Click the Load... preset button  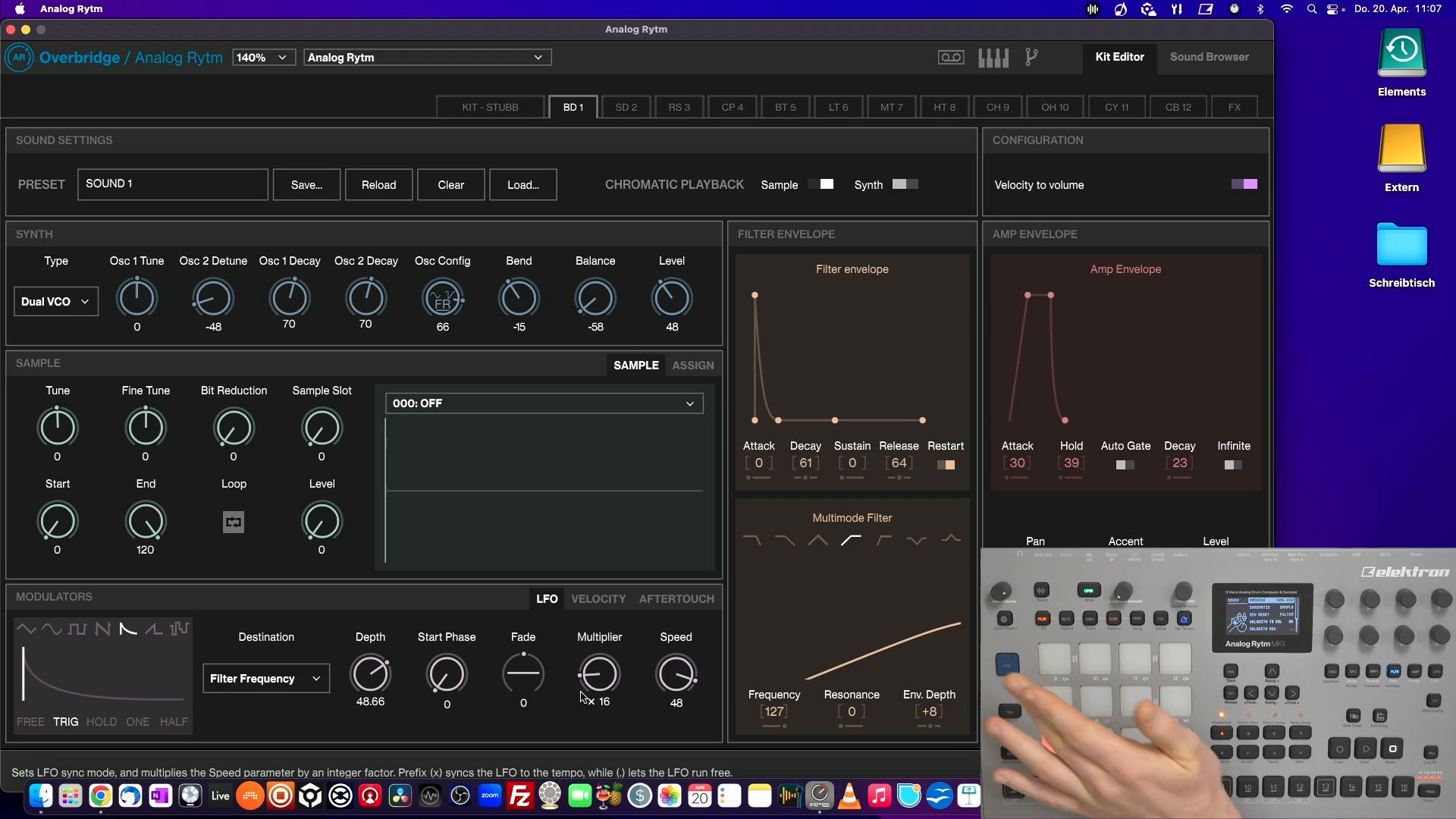click(523, 185)
